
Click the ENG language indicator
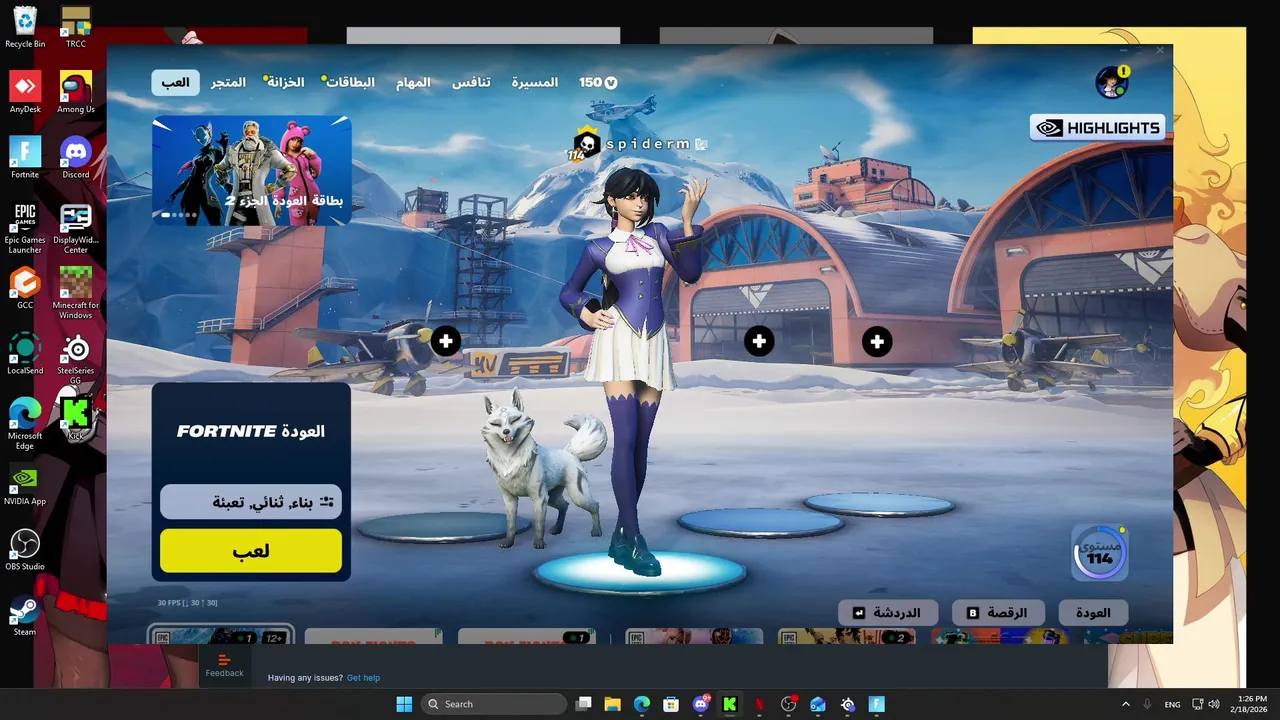tap(1172, 704)
